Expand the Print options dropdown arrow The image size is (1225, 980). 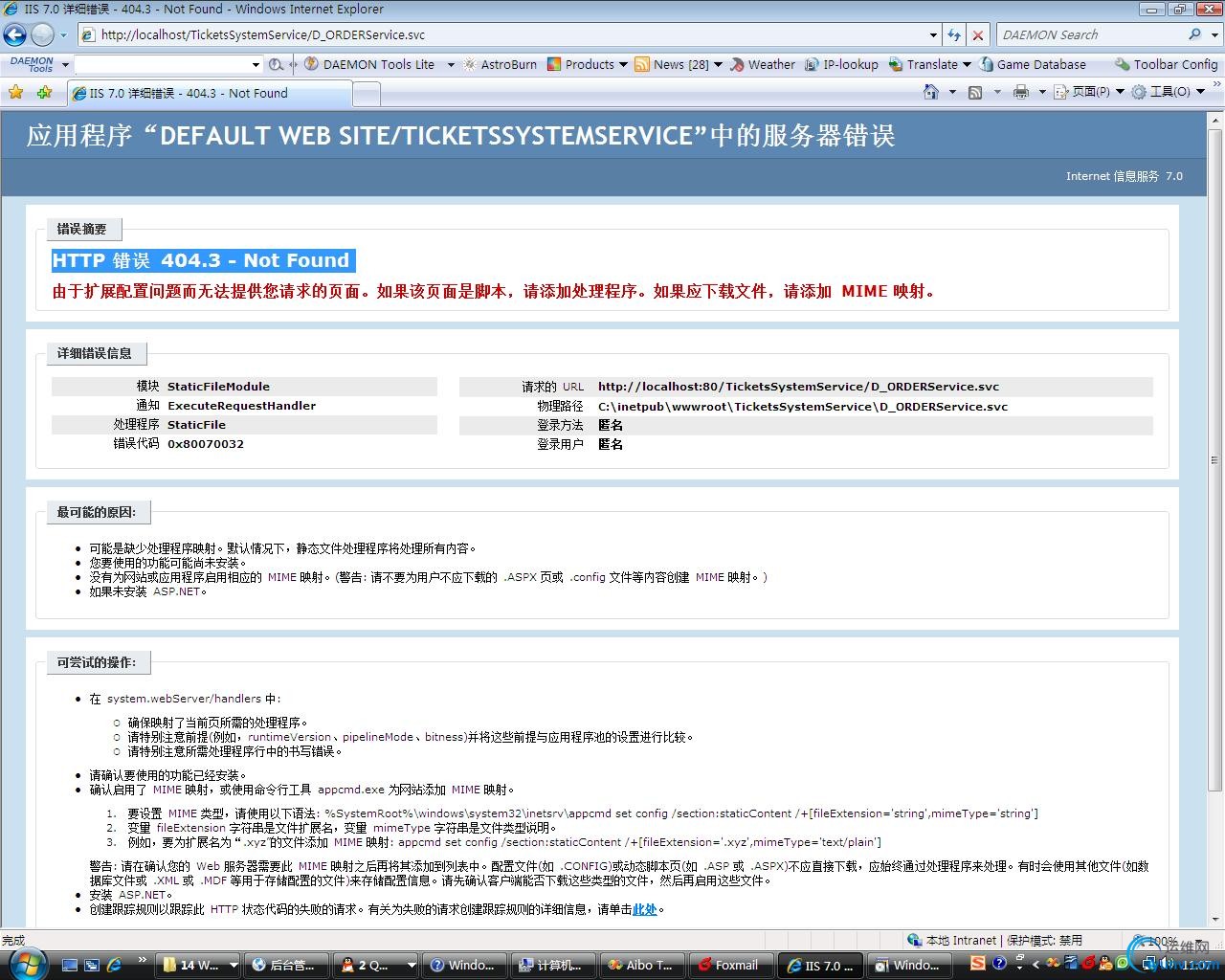click(x=1042, y=92)
